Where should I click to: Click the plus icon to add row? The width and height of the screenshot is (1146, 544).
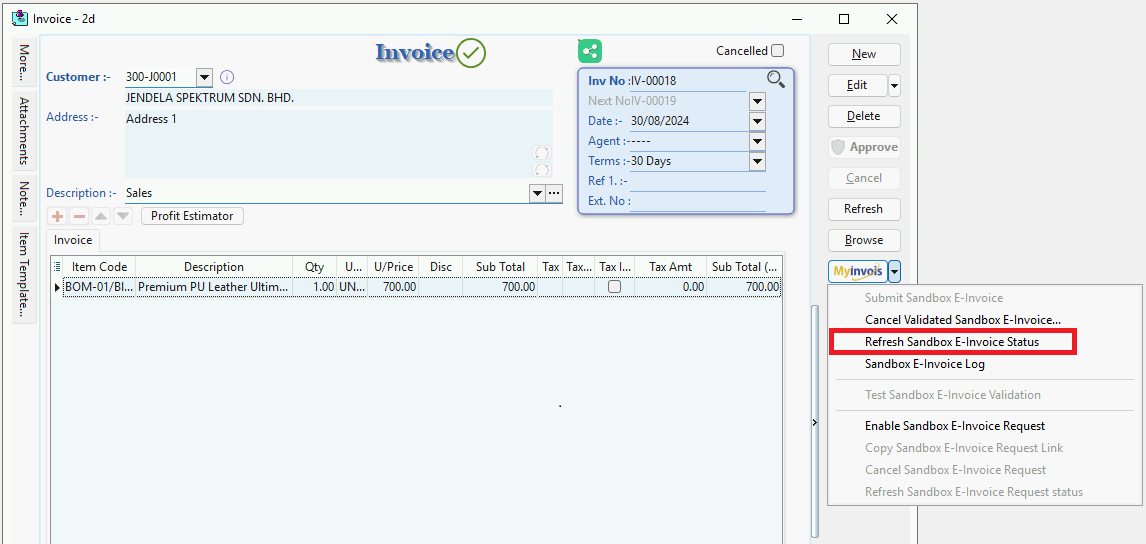point(57,216)
